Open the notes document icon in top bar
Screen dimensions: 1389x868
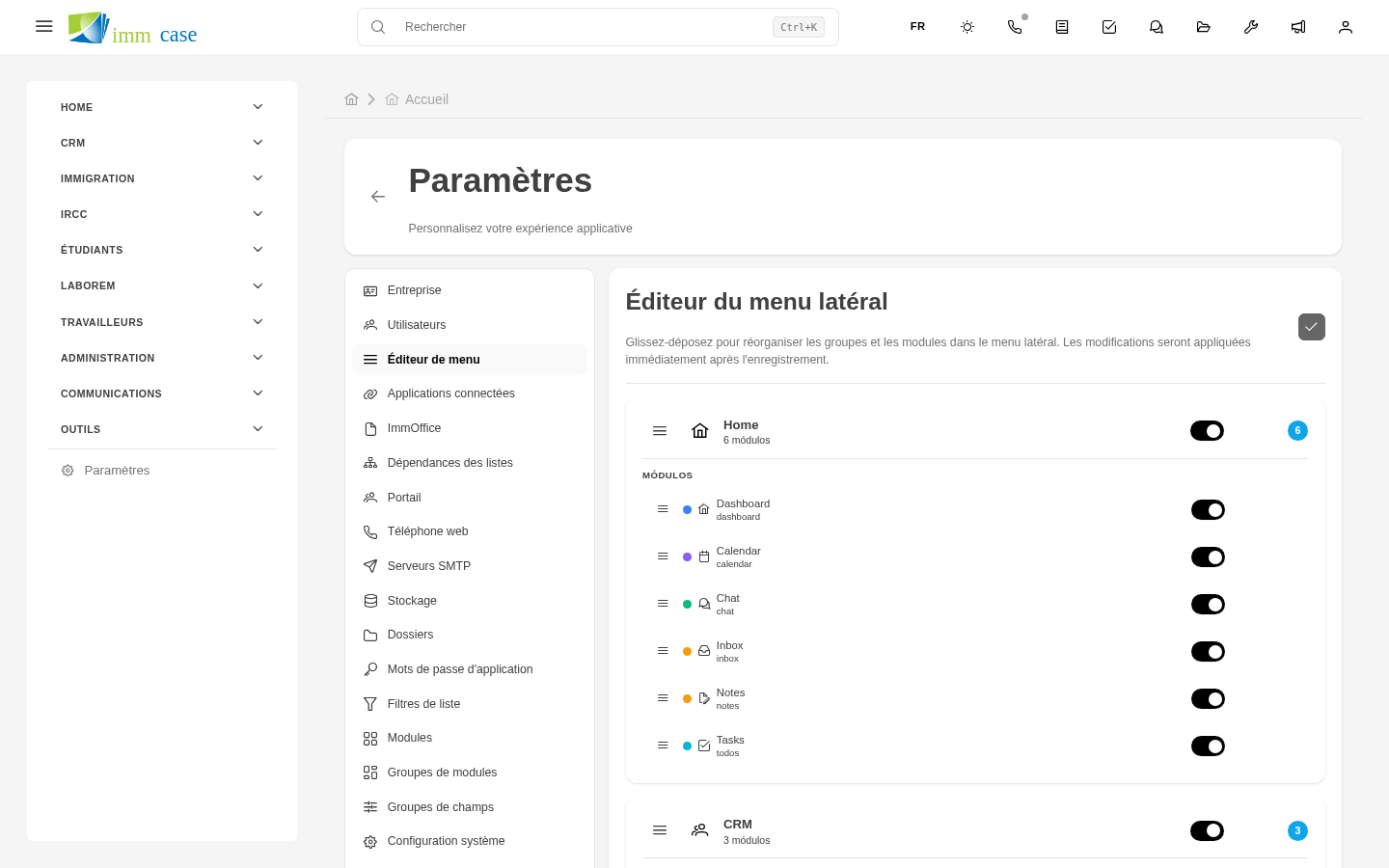click(x=1062, y=27)
